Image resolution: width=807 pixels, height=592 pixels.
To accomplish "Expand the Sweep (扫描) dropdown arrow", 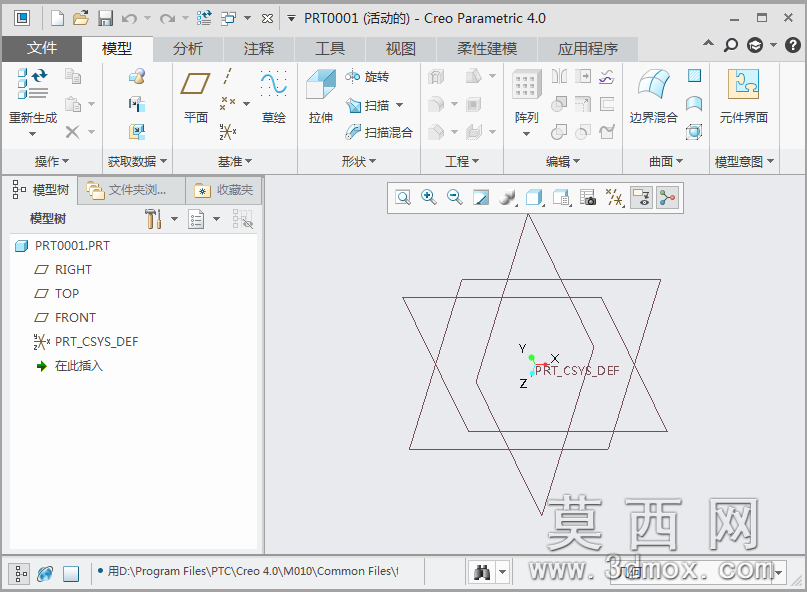I will tap(399, 105).
